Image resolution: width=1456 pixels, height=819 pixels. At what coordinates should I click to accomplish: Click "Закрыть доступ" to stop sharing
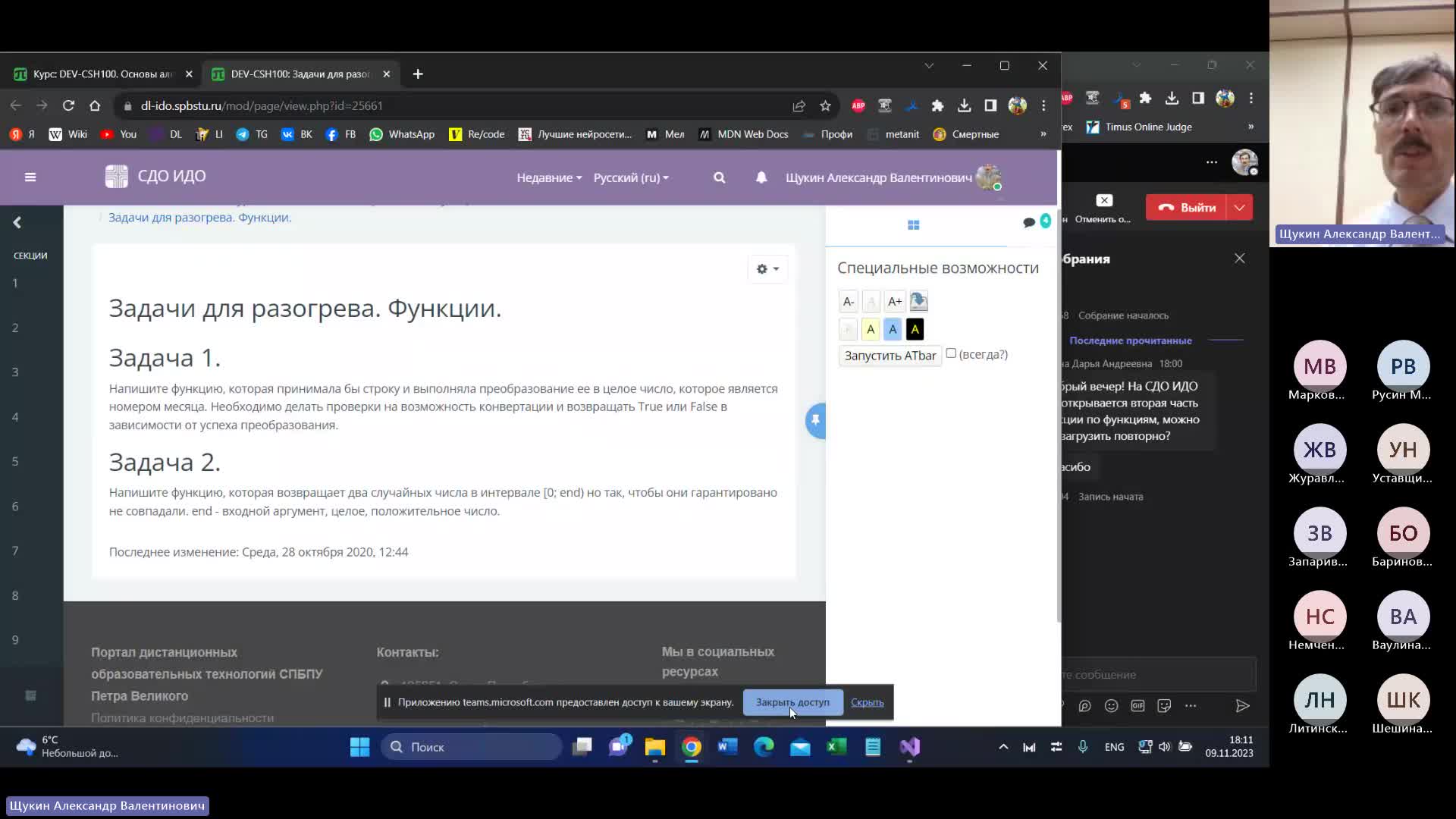tap(792, 702)
